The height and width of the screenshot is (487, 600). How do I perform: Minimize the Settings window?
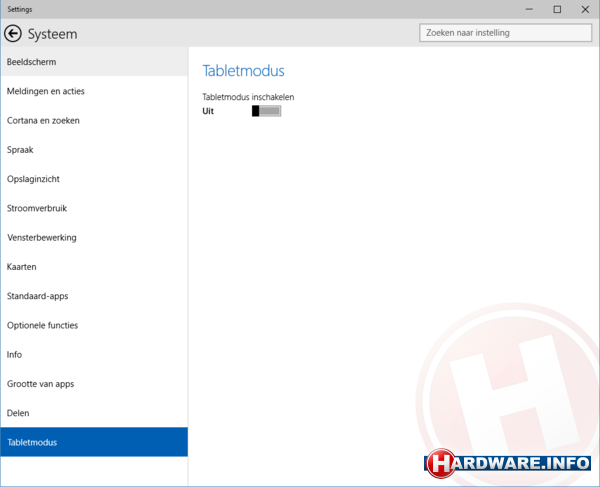(530, 9)
